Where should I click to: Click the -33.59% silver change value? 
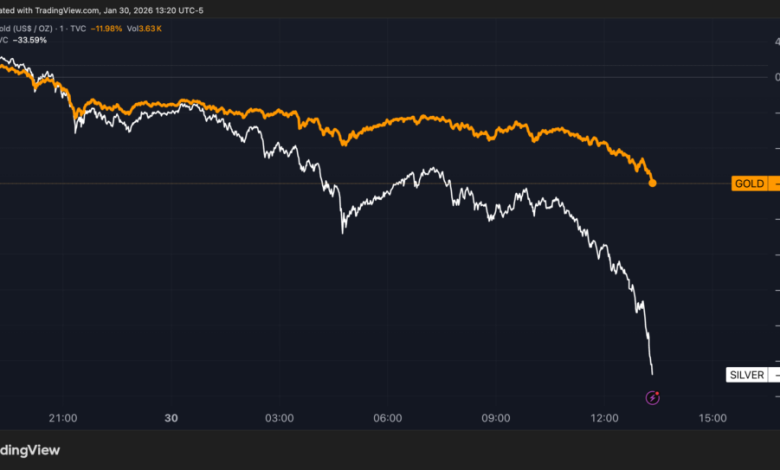click(x=30, y=40)
